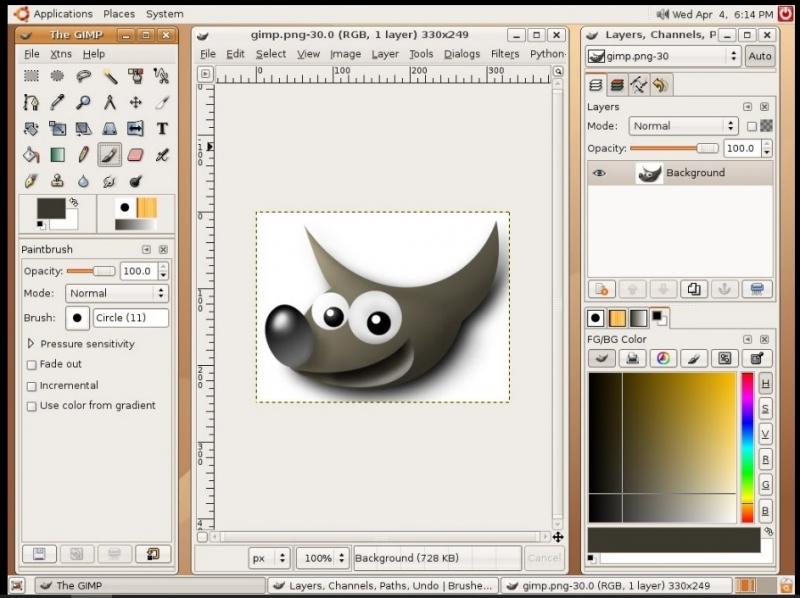
Task: Select the Clone stamp tool
Action: click(57, 181)
